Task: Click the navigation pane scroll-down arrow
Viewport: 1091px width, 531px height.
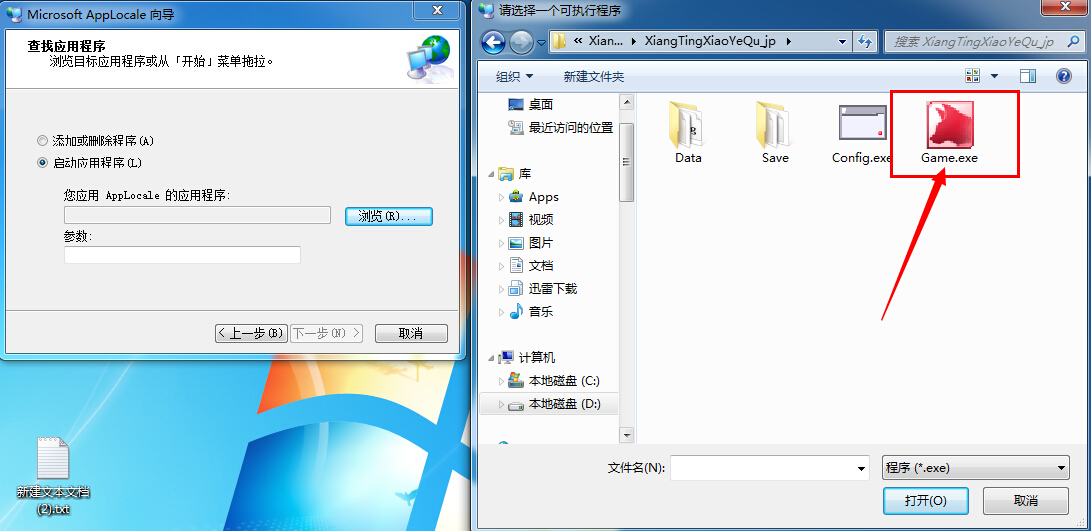Action: (x=626, y=436)
